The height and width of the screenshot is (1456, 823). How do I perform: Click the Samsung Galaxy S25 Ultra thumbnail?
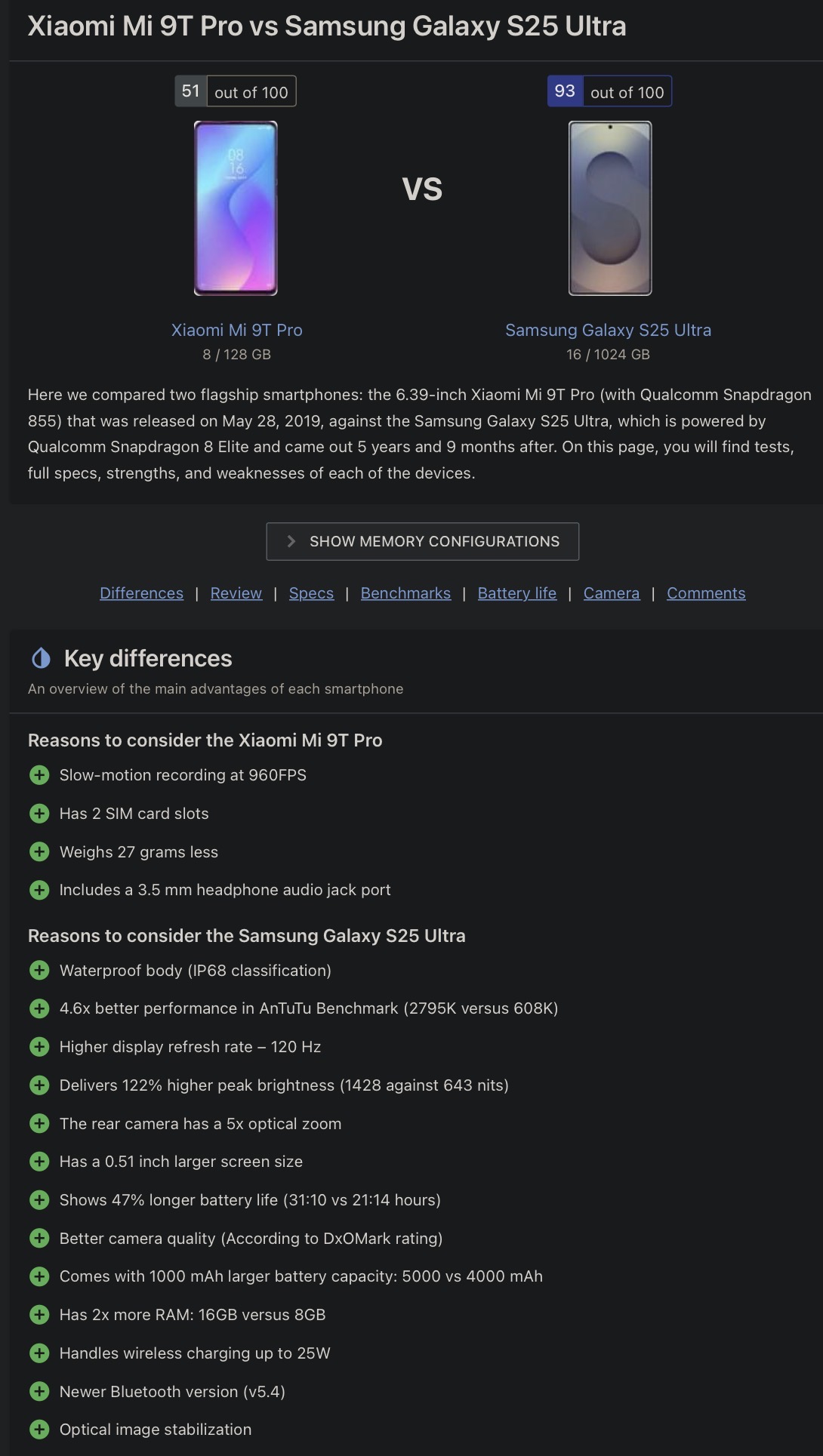click(610, 208)
